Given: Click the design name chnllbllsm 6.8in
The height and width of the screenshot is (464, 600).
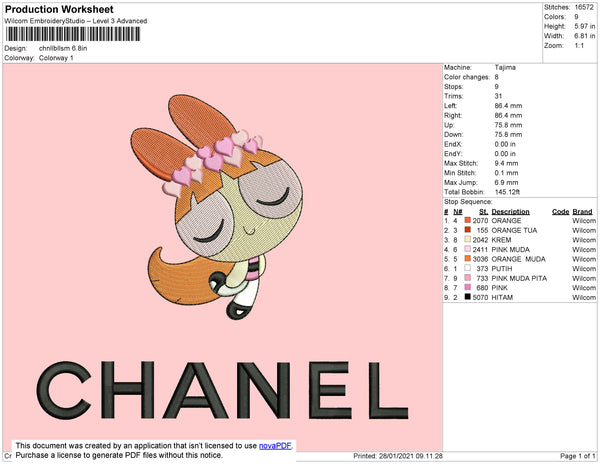Looking at the screenshot, I should [x=63, y=48].
